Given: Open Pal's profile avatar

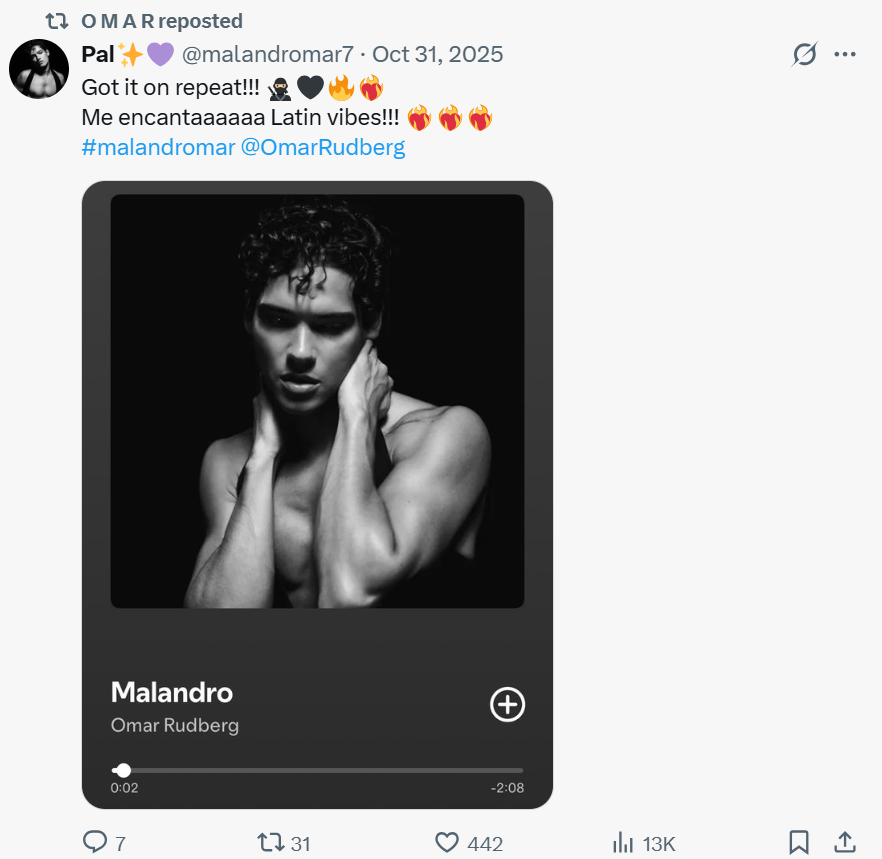Looking at the screenshot, I should coord(38,70).
